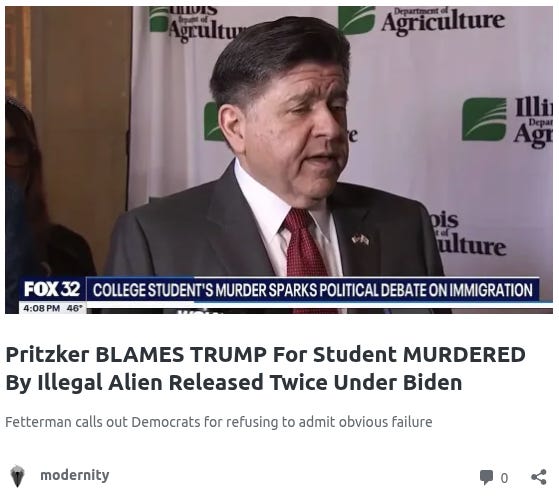This screenshot has width=559, height=496.
Task: Click the FOX 32 logo in the thumbnail
Action: click(52, 289)
